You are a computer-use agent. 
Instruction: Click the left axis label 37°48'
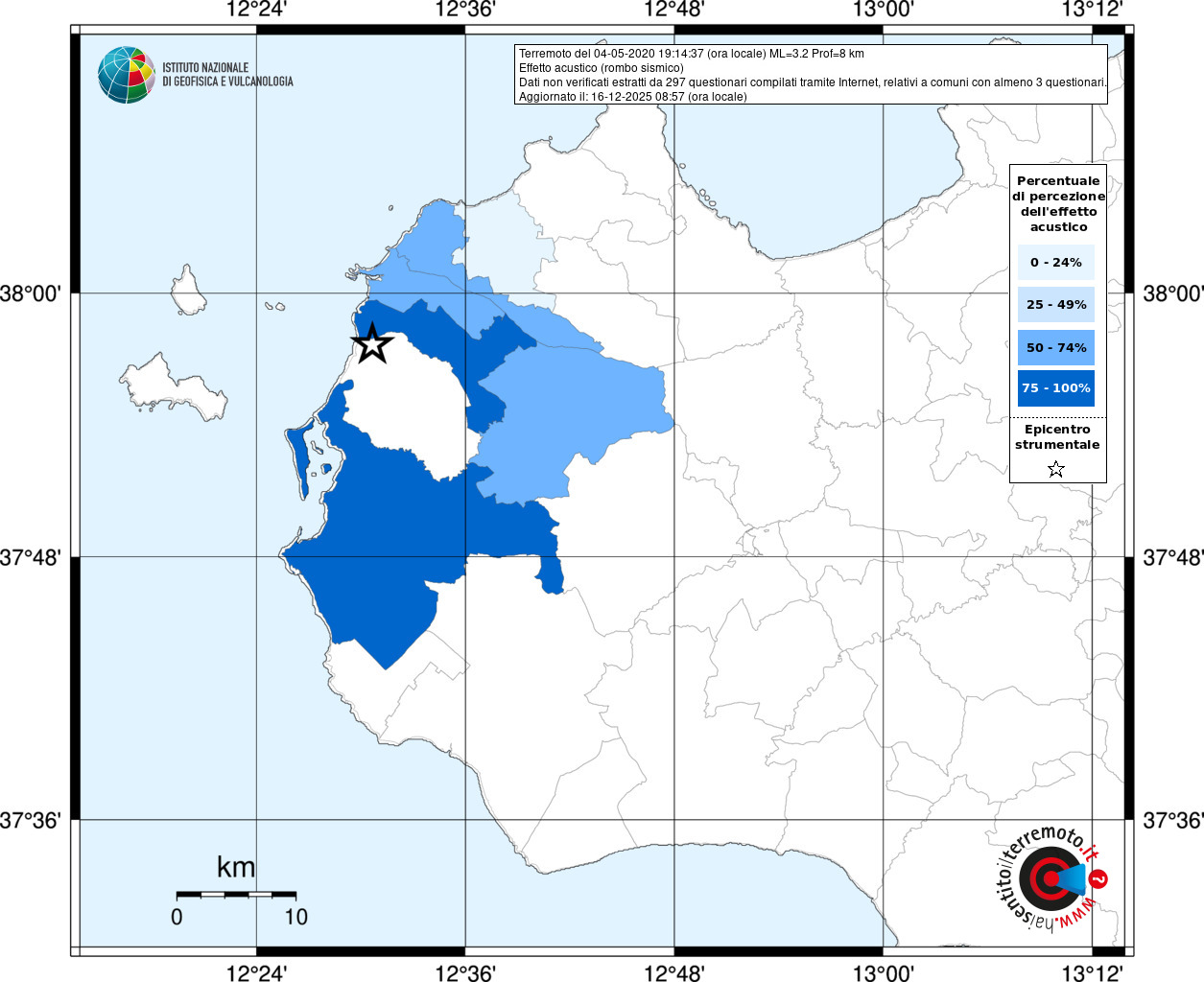(32, 557)
